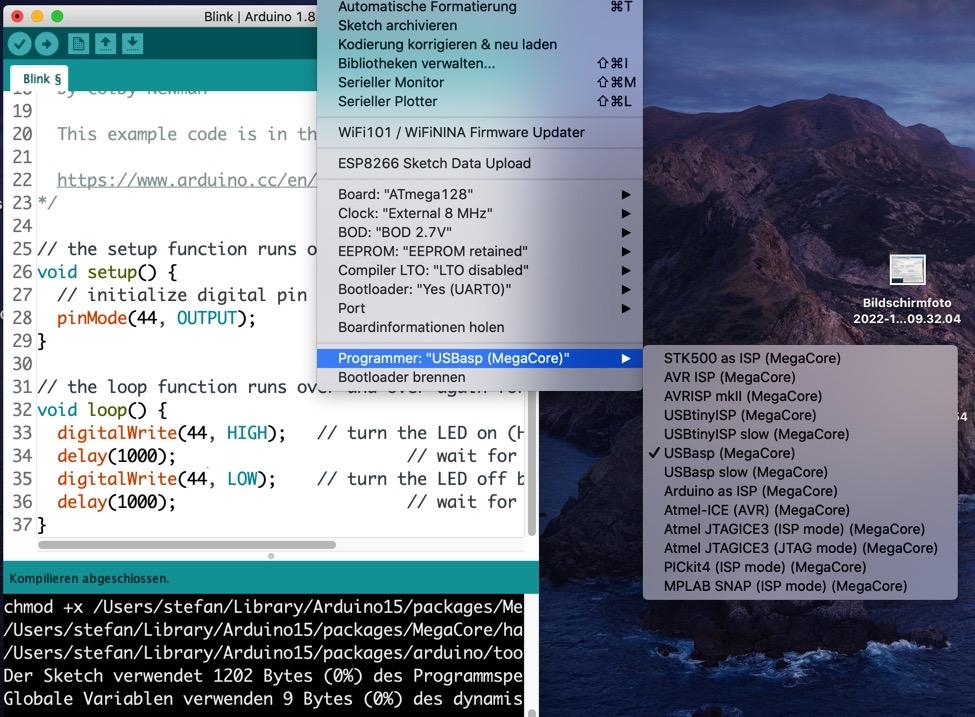Click "void loop() {" on line 32

102,410
